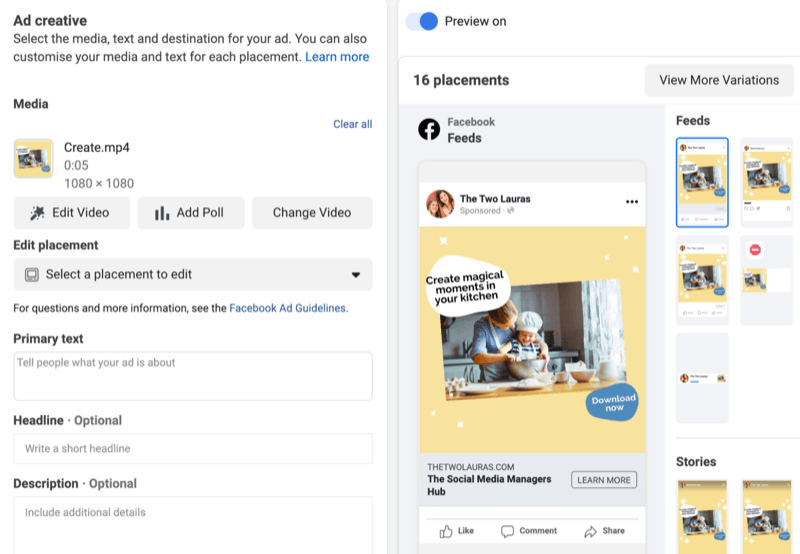The width and height of the screenshot is (800, 554).
Task: Select the second Feeds placement thumbnail
Action: click(x=766, y=182)
